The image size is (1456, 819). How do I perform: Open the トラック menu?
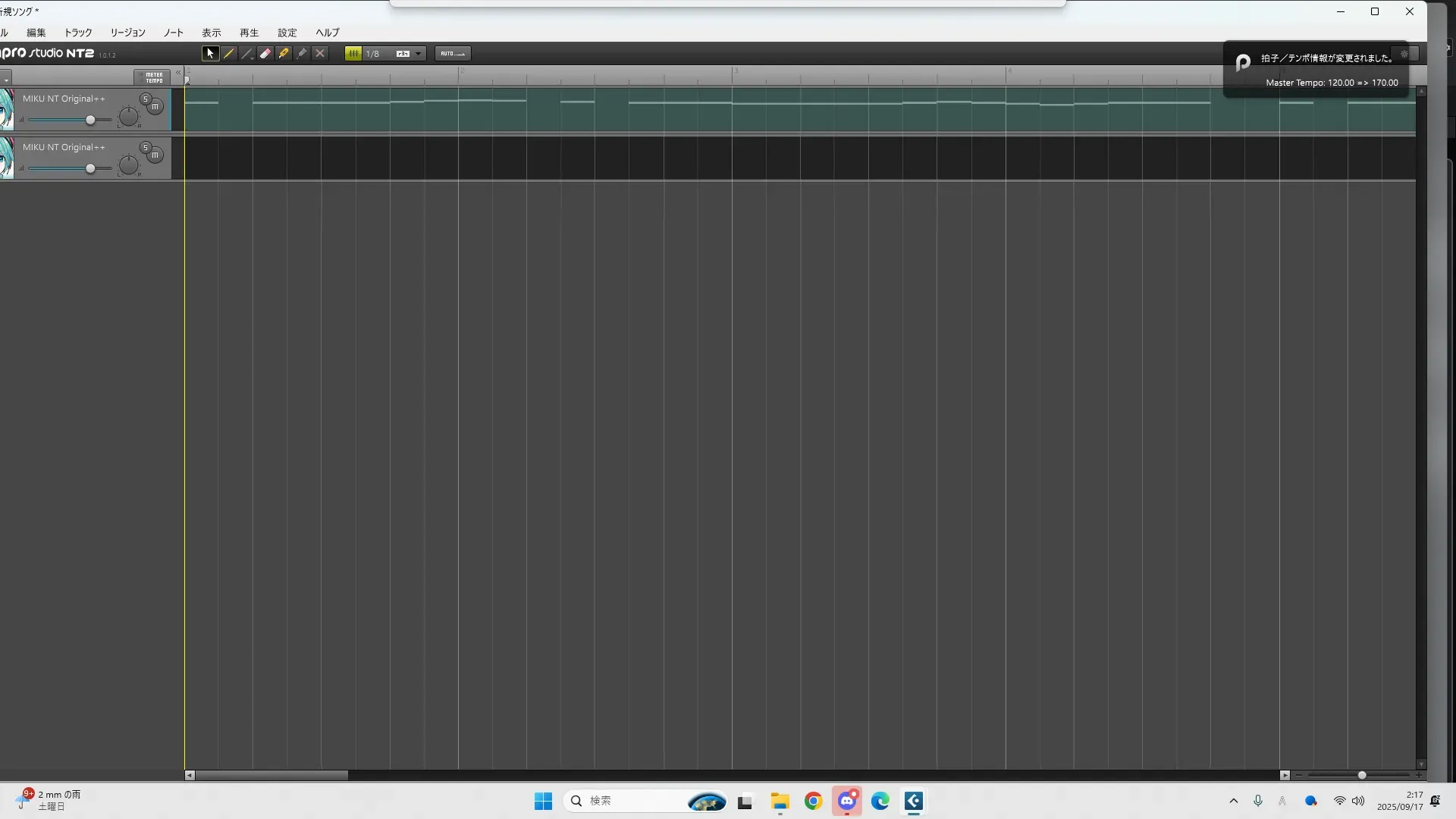[x=78, y=33]
